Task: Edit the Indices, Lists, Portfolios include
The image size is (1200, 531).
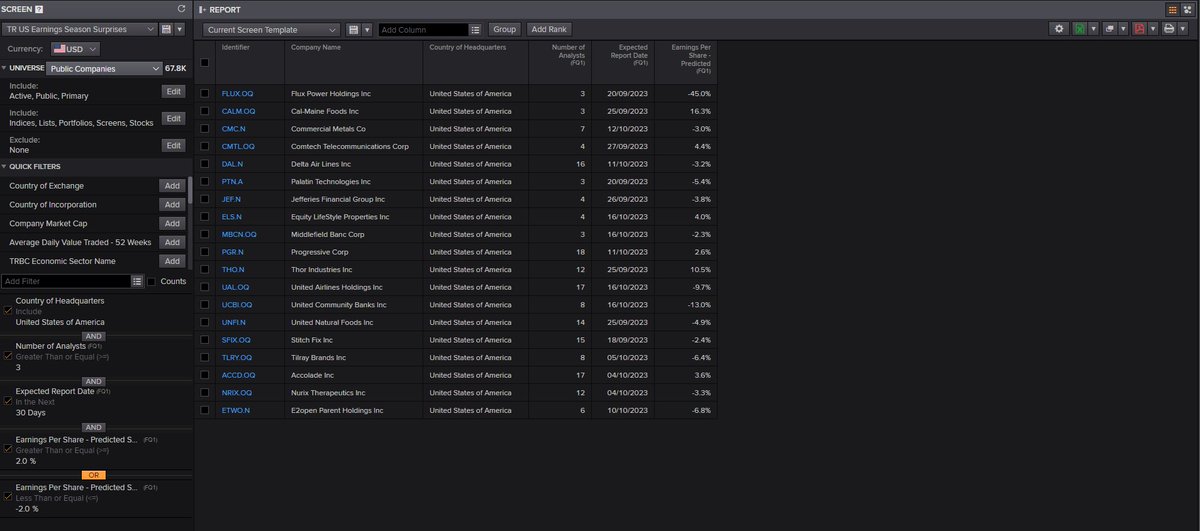Action: click(174, 118)
